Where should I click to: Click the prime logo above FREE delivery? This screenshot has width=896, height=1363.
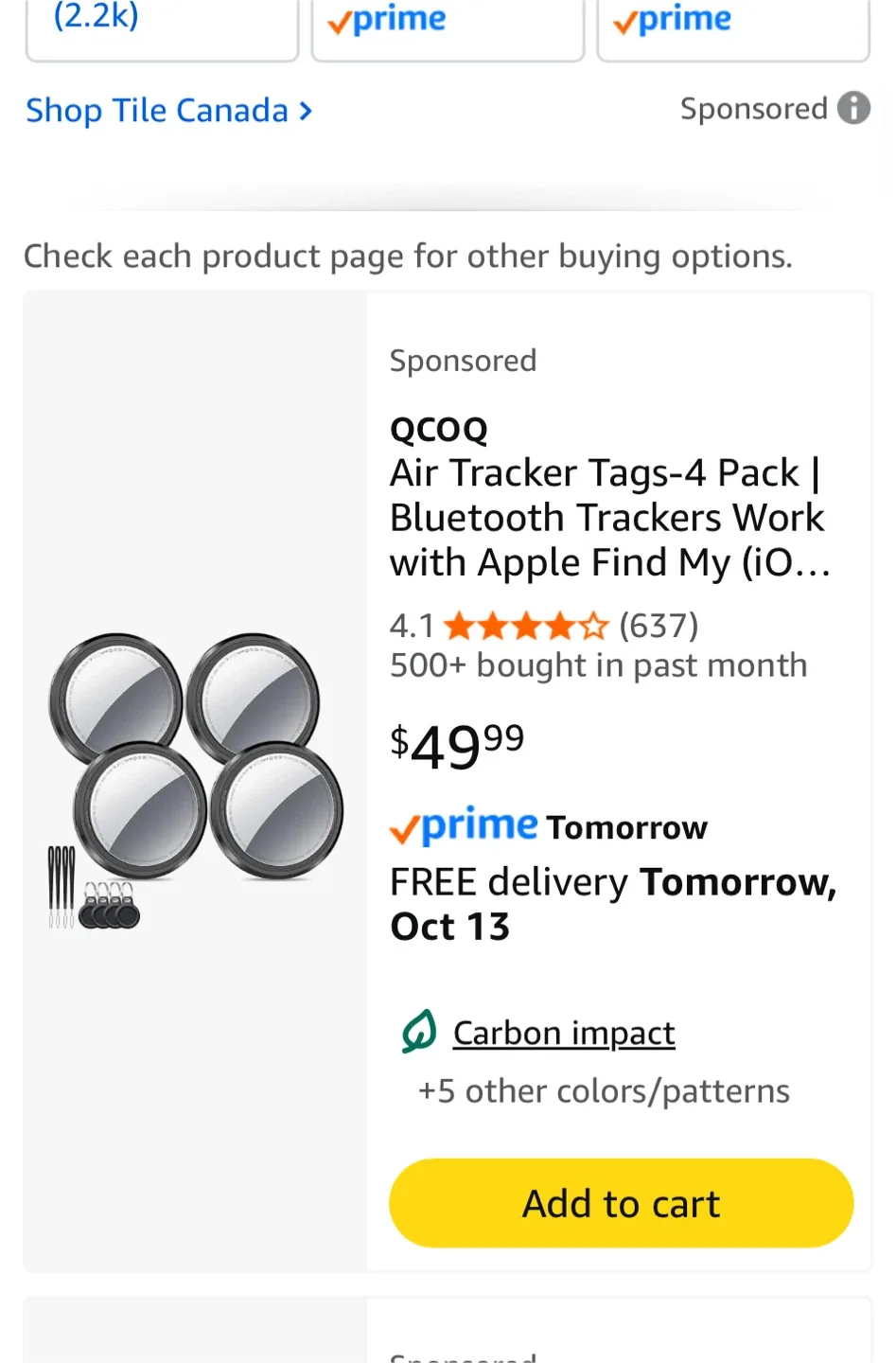465,826
